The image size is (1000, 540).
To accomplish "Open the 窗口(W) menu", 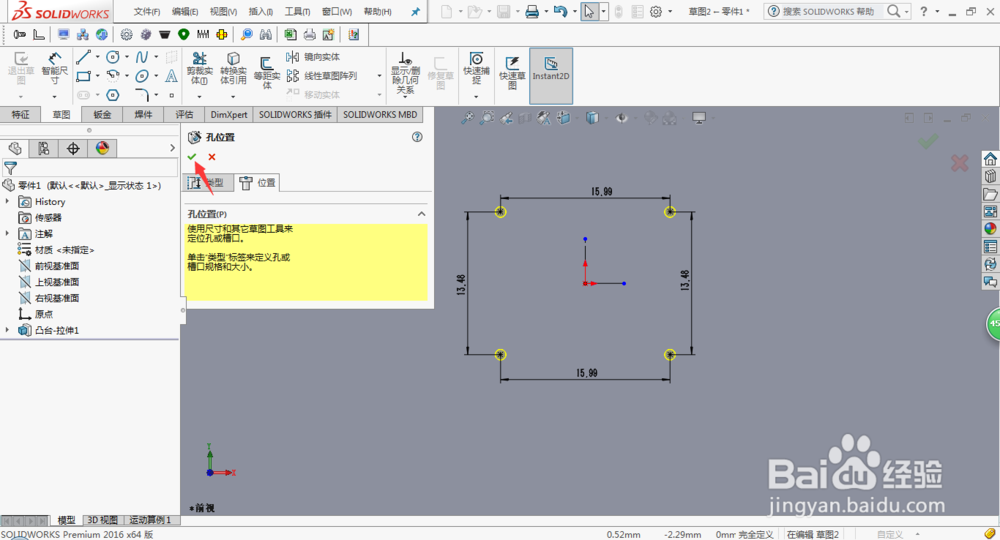I will coord(337,11).
